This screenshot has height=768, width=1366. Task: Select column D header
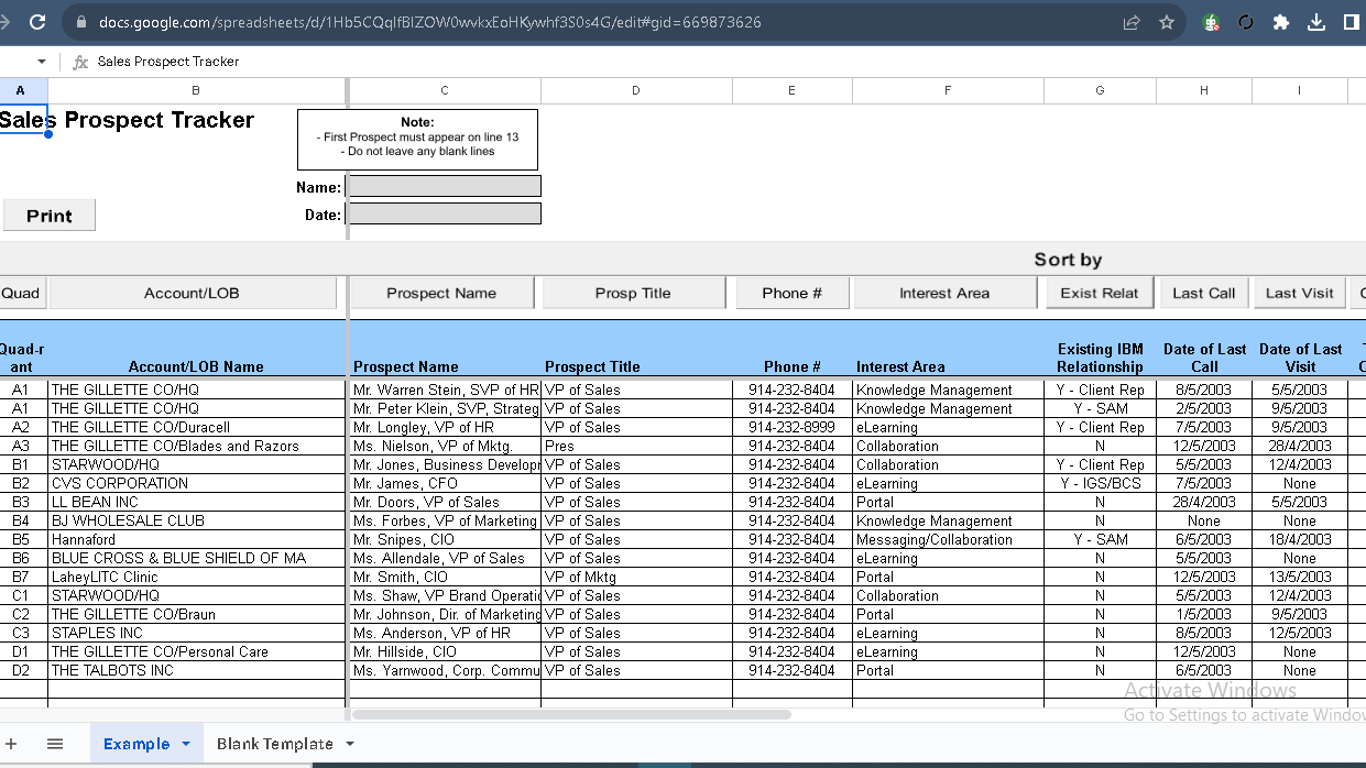click(x=636, y=91)
